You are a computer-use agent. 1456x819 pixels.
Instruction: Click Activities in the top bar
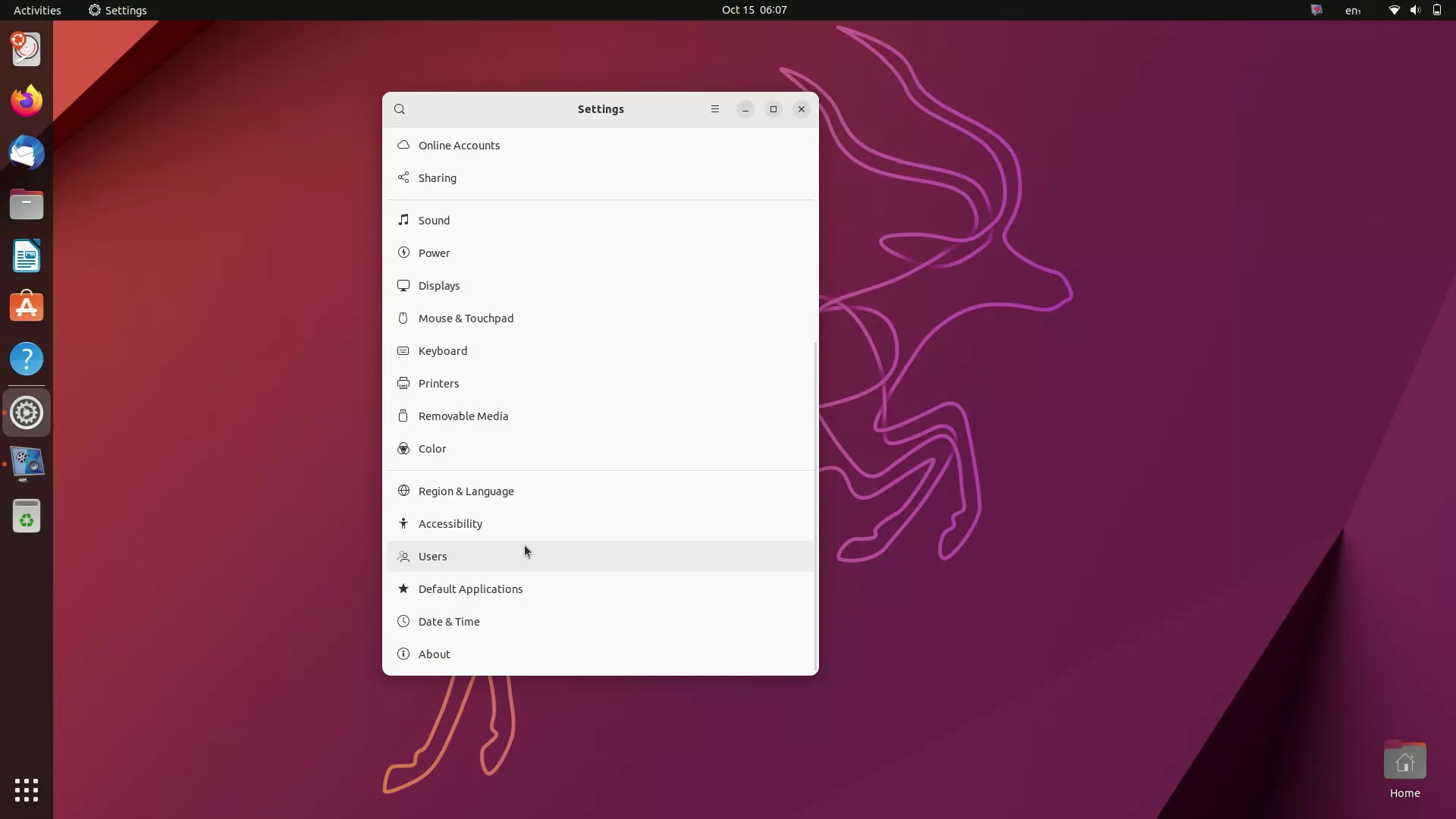pyautogui.click(x=37, y=10)
